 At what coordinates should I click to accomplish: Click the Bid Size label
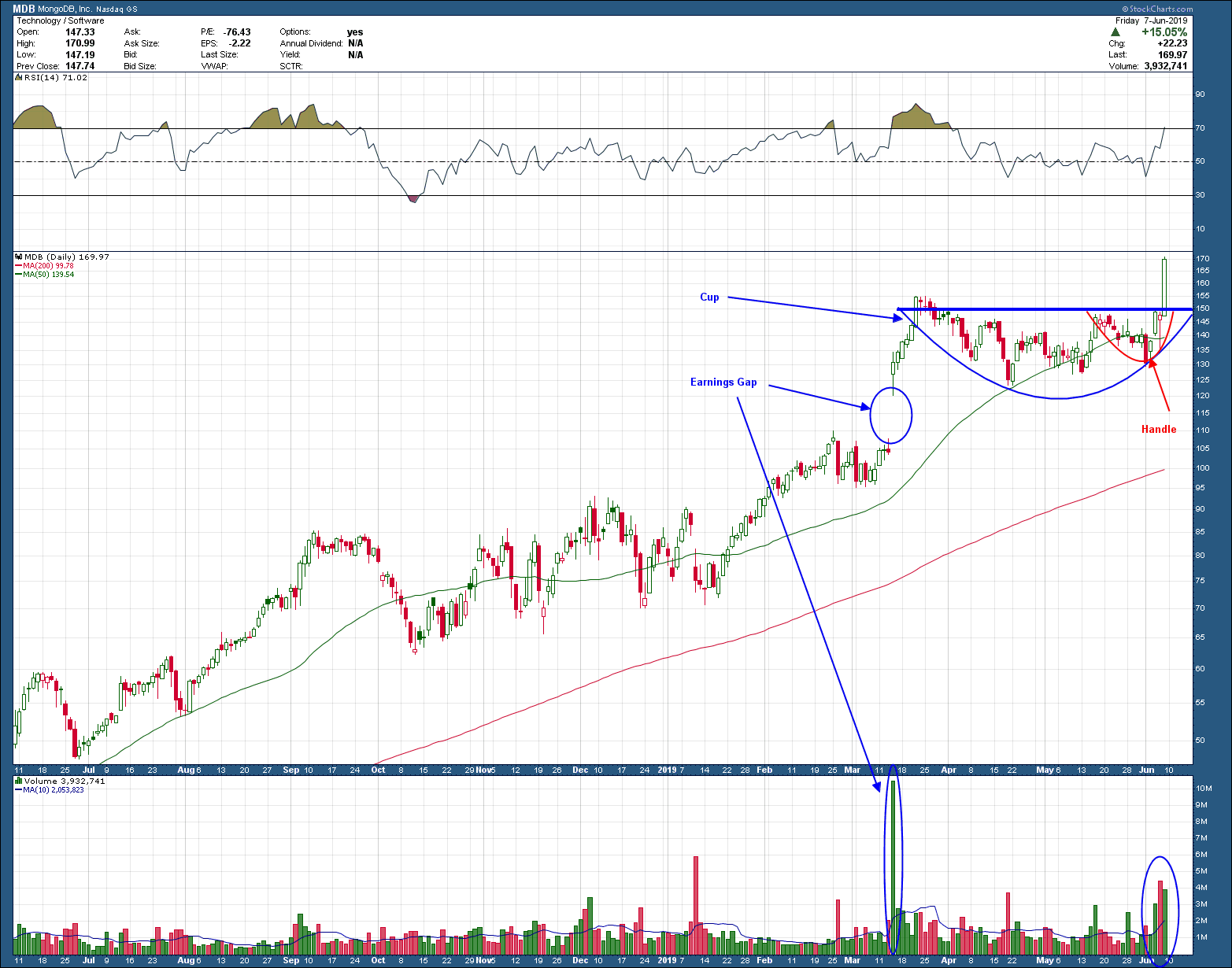click(140, 67)
